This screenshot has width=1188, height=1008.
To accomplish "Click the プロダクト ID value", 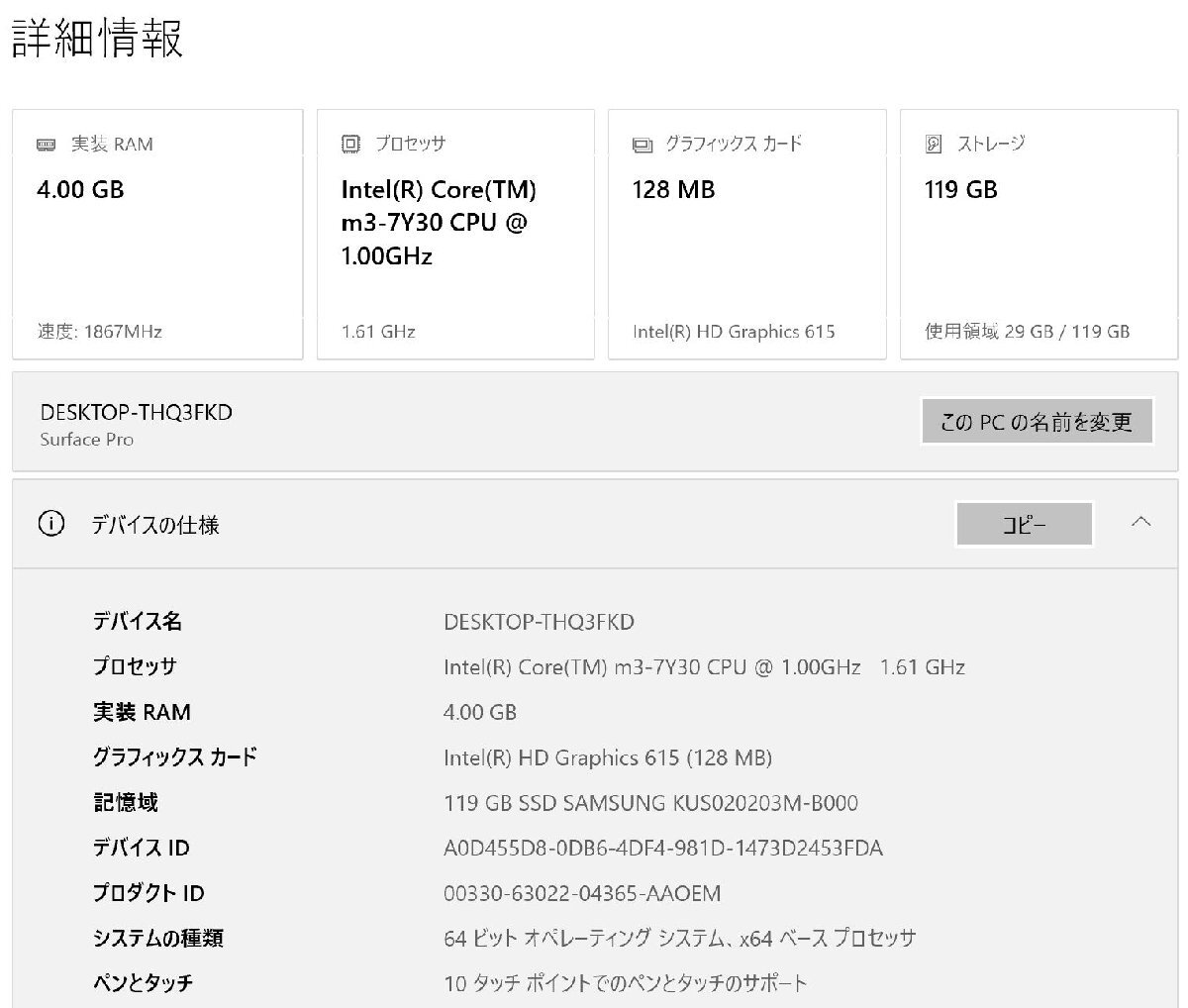I will (x=581, y=893).
